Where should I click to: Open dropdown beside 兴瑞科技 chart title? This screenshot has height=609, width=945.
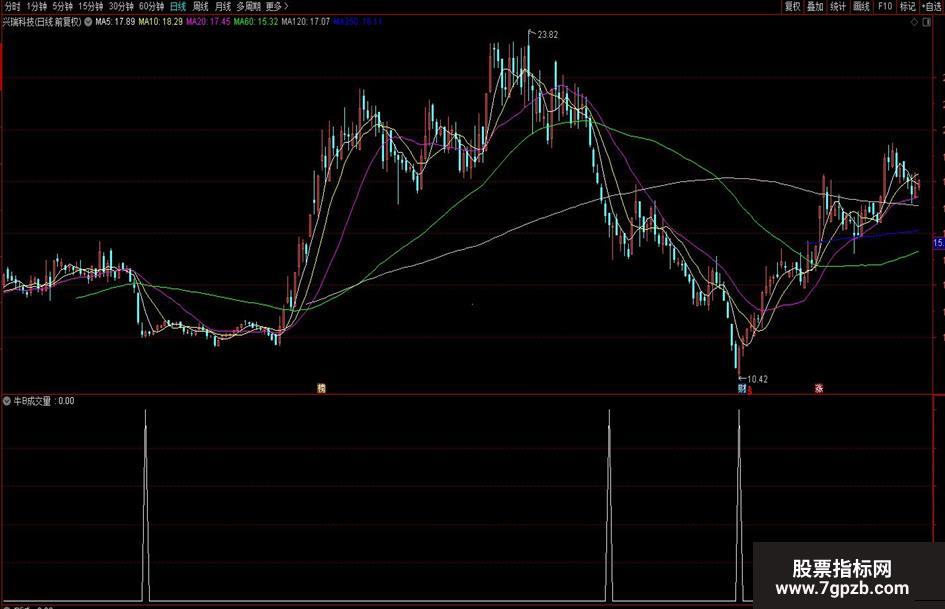[x=88, y=22]
